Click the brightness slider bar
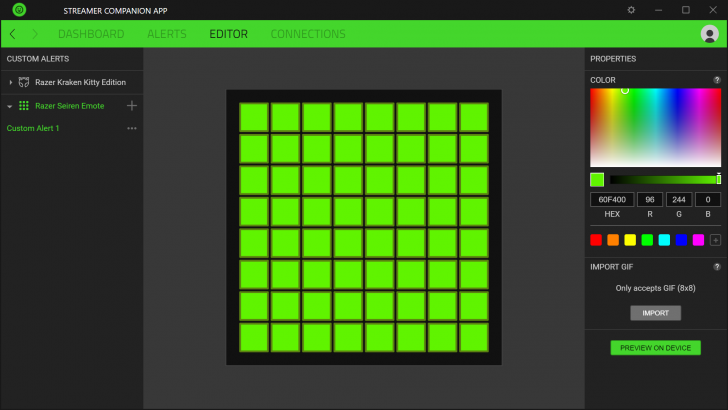This screenshot has height=410, width=728. coord(665,179)
